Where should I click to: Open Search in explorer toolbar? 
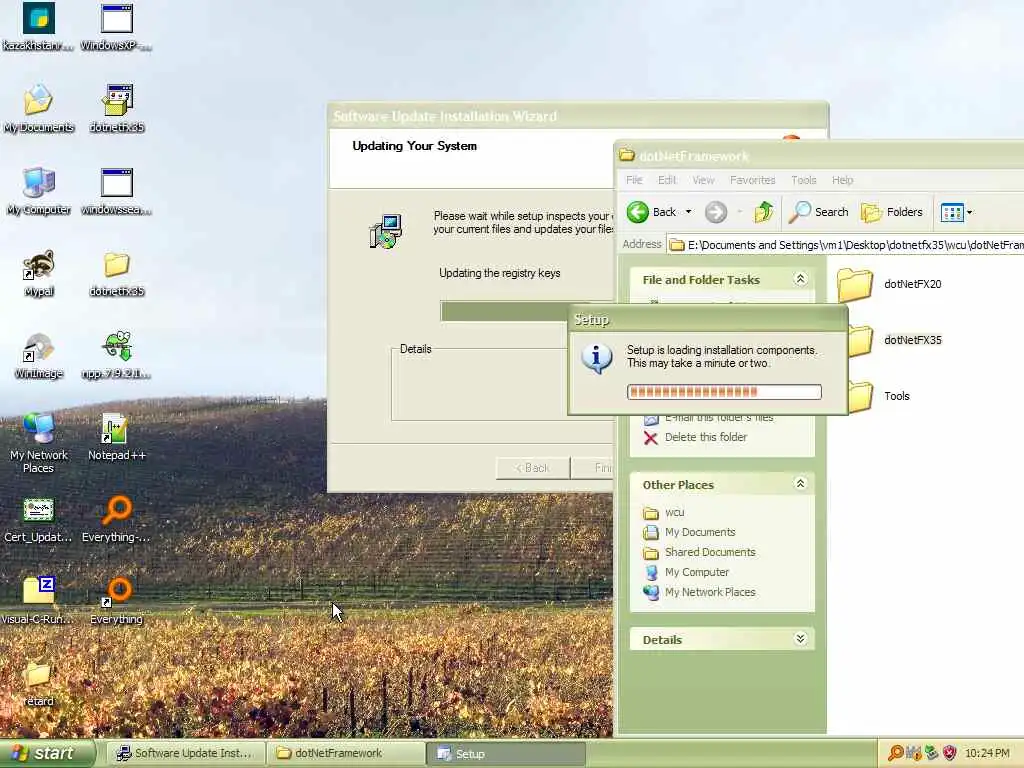pyautogui.click(x=819, y=212)
